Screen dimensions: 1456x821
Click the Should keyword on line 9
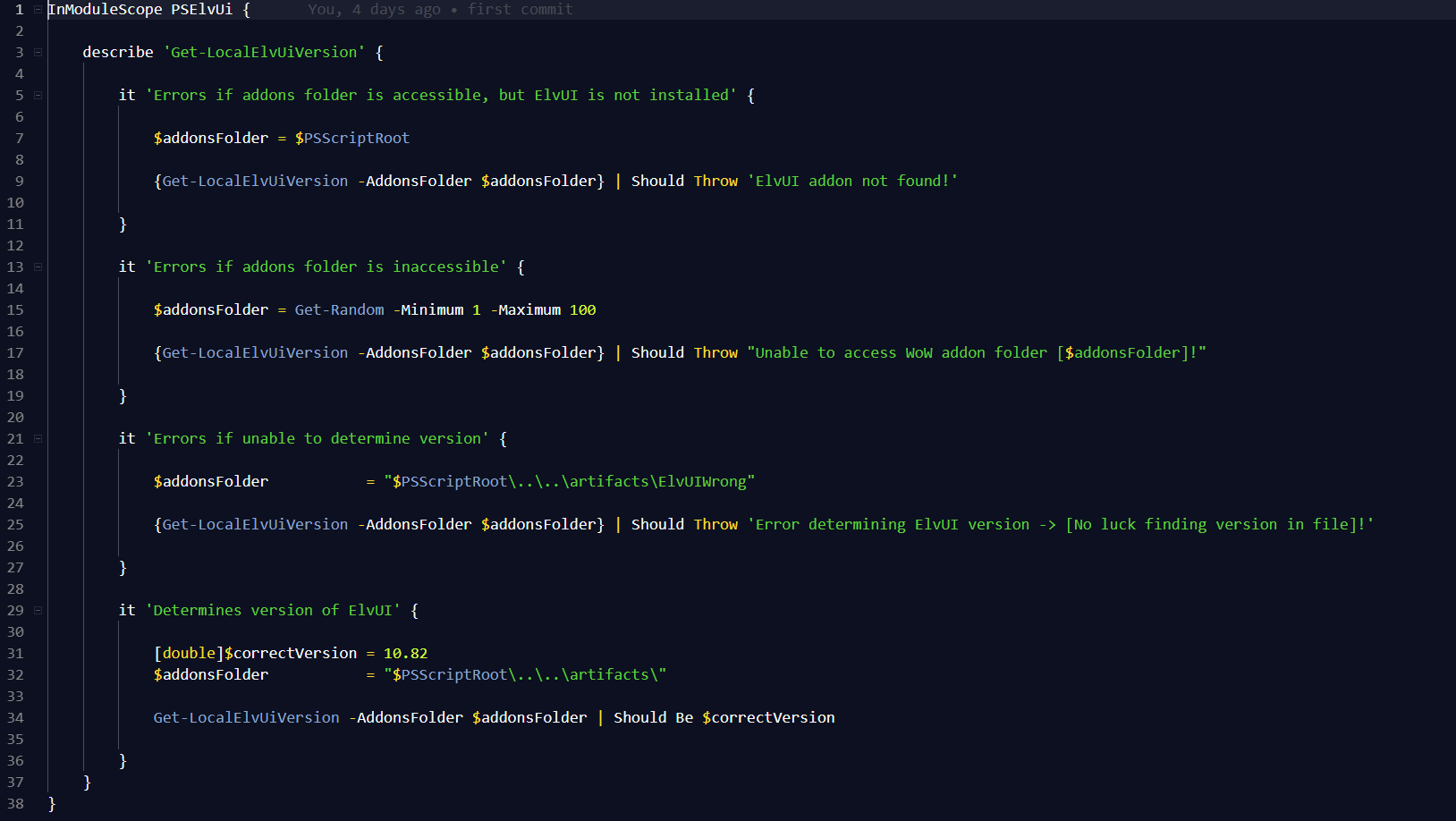point(657,181)
